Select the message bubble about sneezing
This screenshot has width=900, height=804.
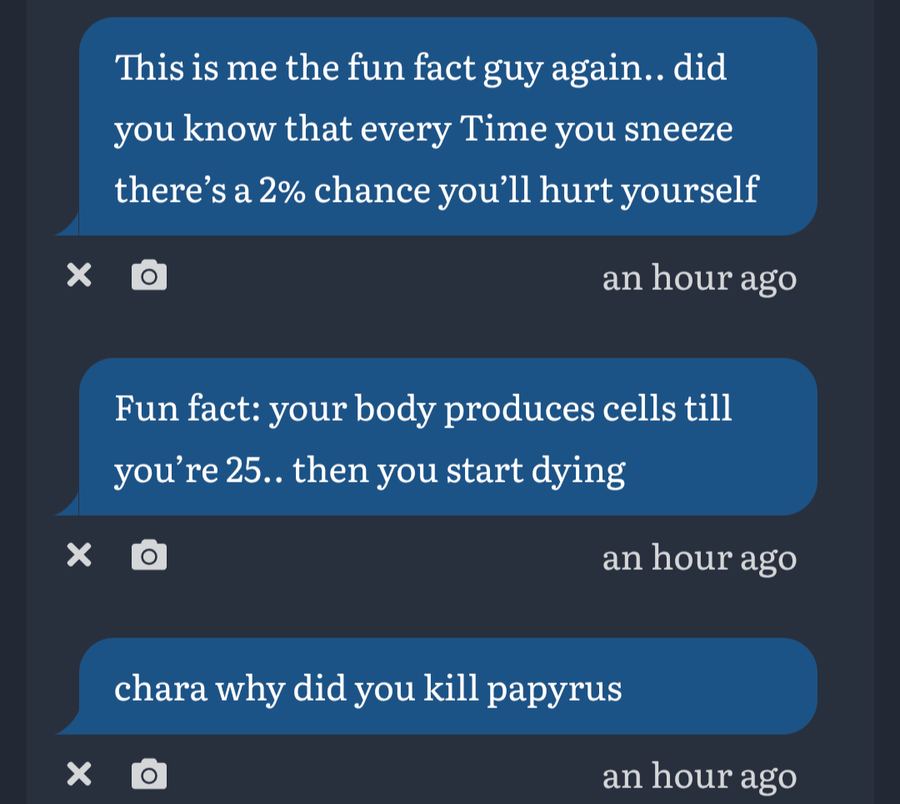tap(445, 128)
